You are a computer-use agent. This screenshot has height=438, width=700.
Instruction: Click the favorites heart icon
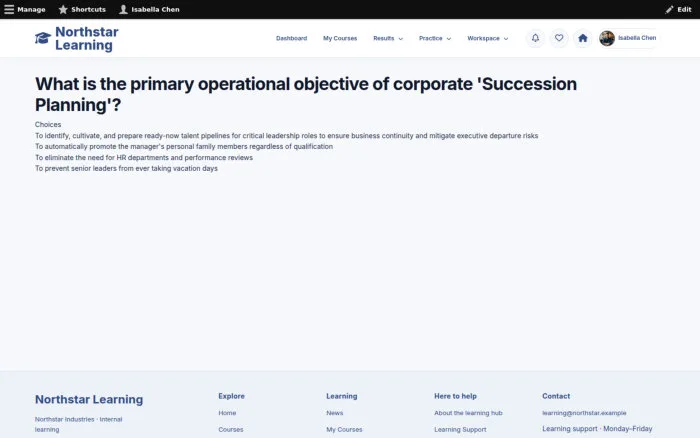tap(559, 38)
